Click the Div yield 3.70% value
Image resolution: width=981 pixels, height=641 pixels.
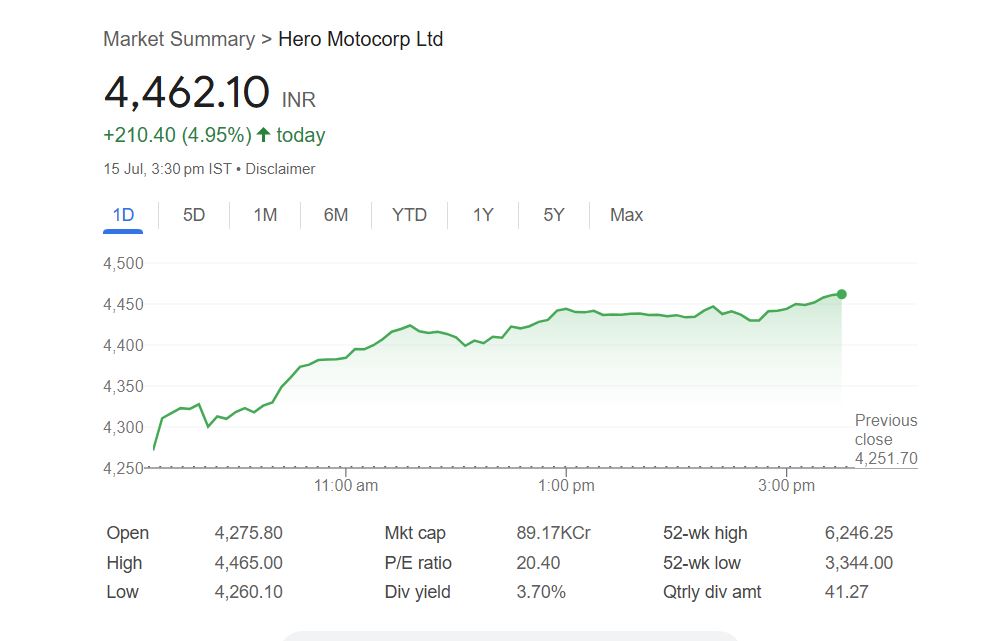tap(540, 592)
